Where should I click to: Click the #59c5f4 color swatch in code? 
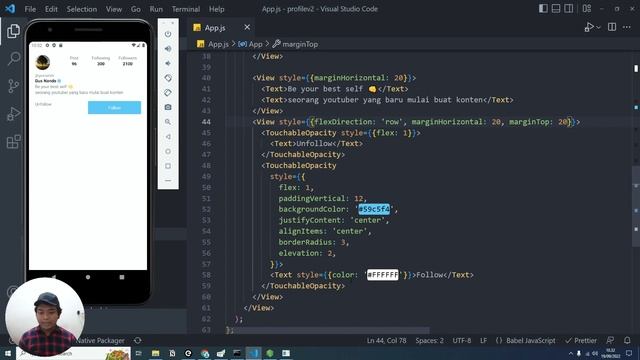[x=374, y=209]
